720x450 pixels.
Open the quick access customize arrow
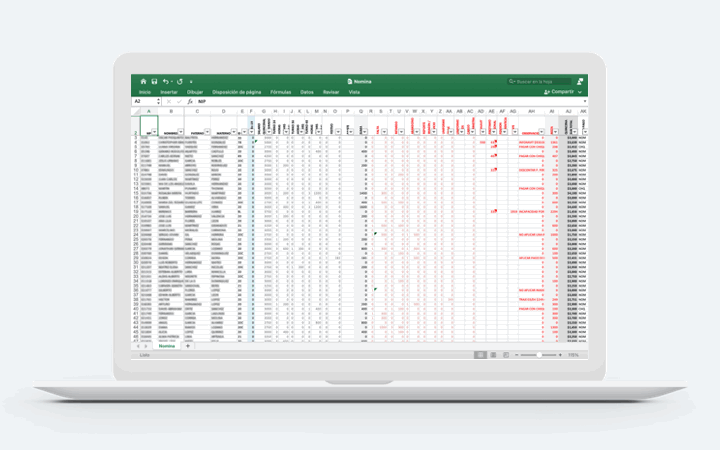click(x=191, y=82)
